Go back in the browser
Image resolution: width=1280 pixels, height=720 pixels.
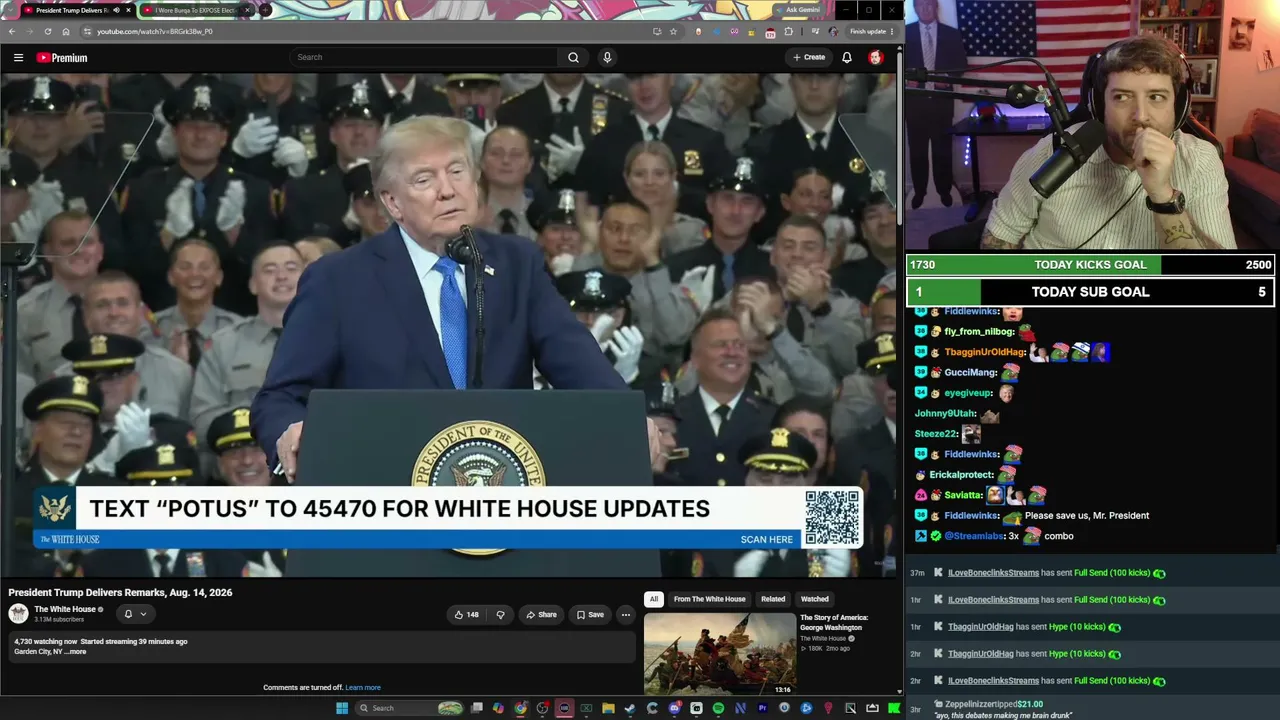tap(12, 31)
